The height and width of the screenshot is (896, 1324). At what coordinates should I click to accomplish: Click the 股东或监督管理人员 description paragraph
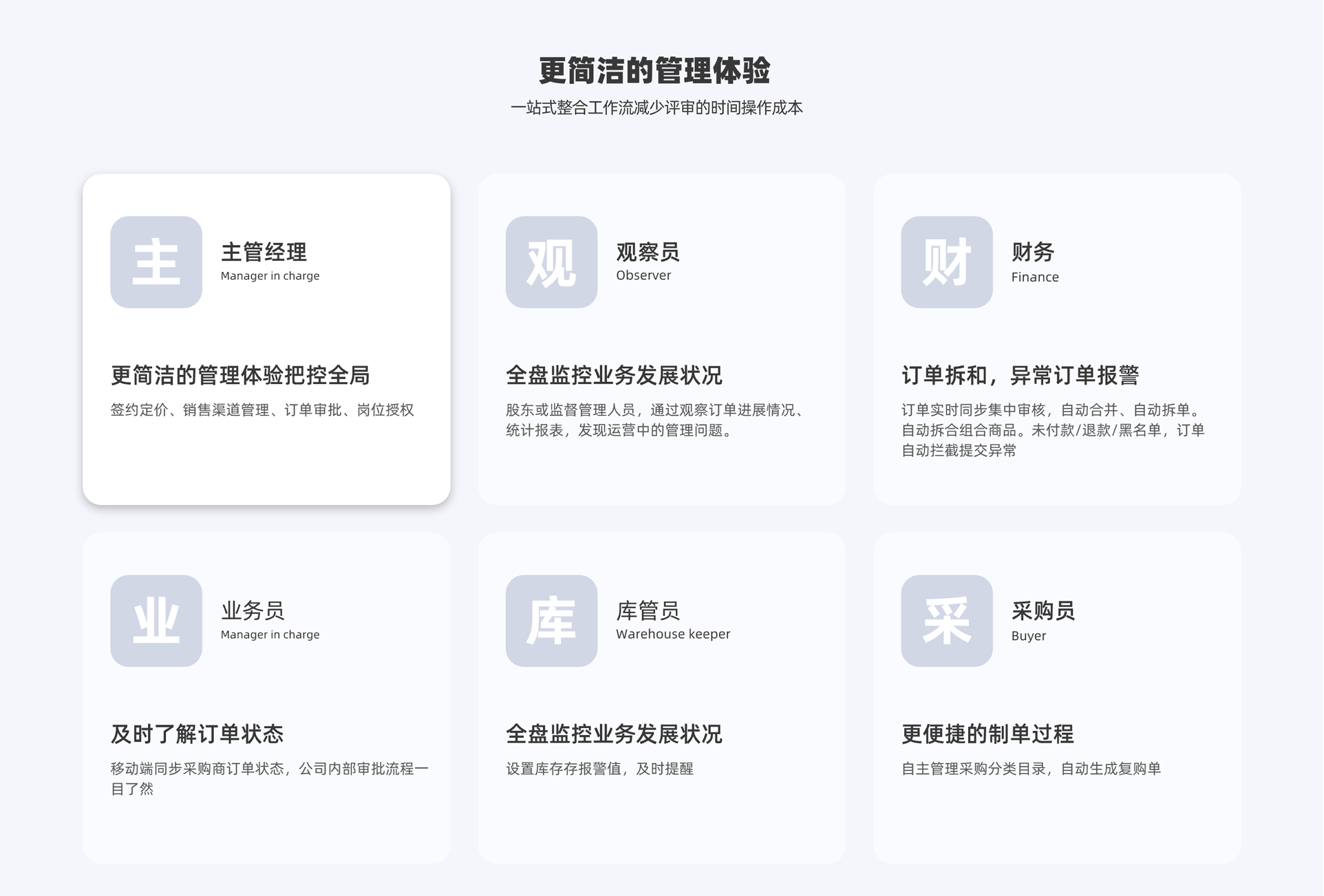coord(654,420)
